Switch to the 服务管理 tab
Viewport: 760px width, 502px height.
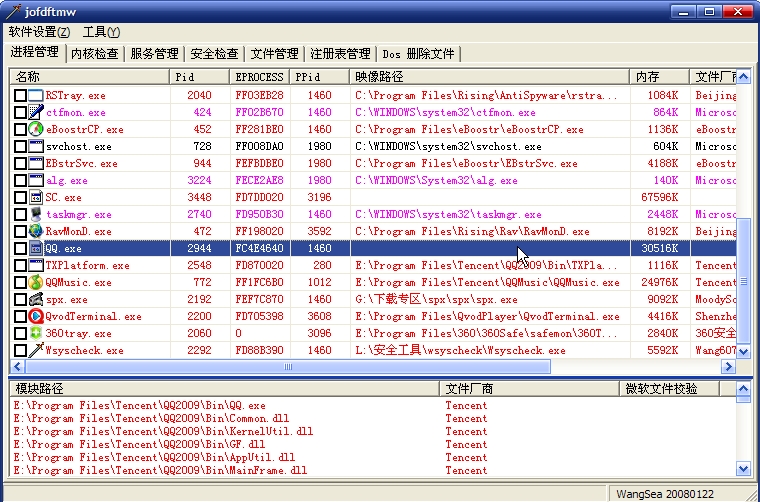tap(155, 54)
